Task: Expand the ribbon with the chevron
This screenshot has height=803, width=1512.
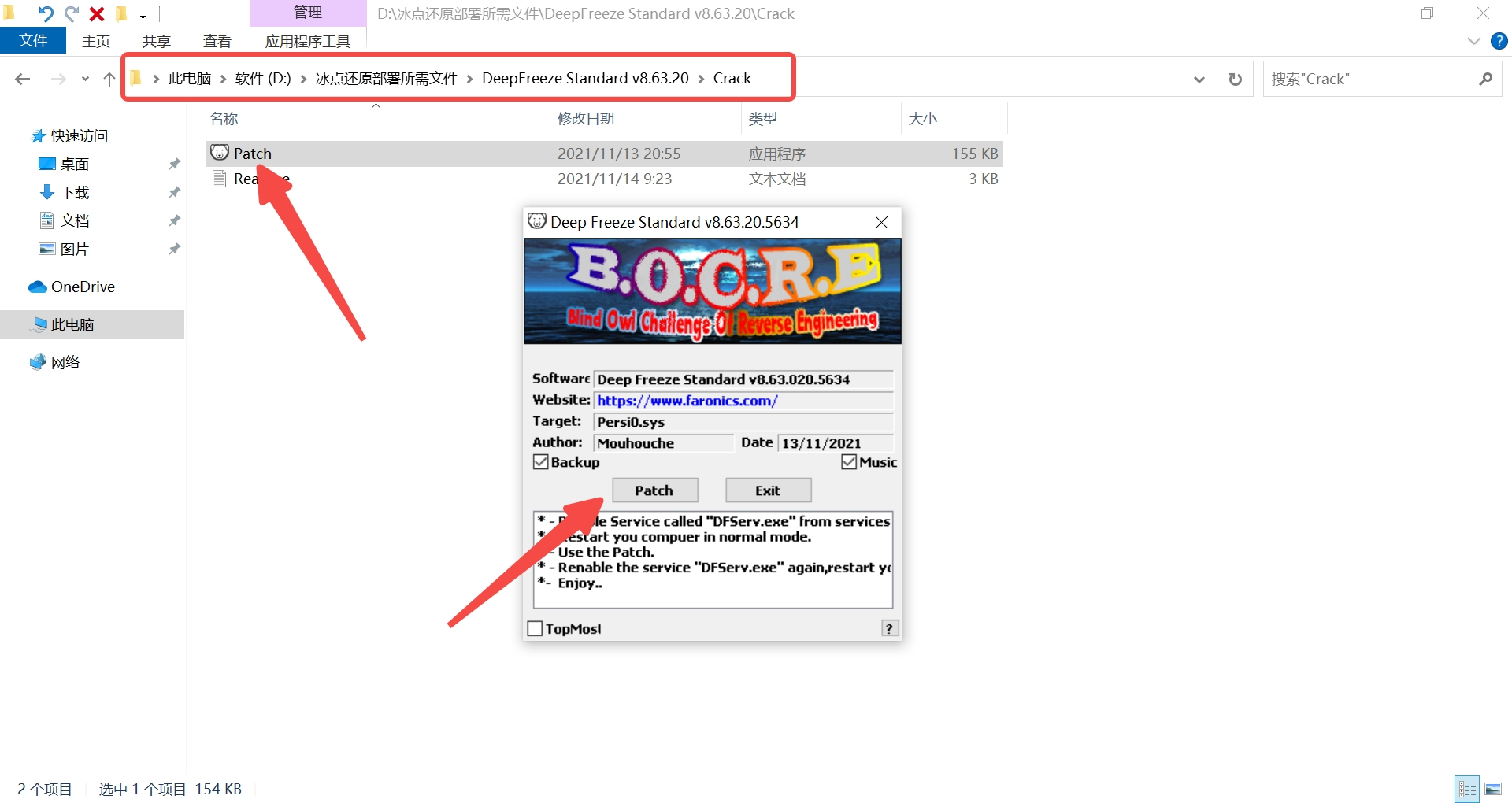Action: coord(1474,41)
